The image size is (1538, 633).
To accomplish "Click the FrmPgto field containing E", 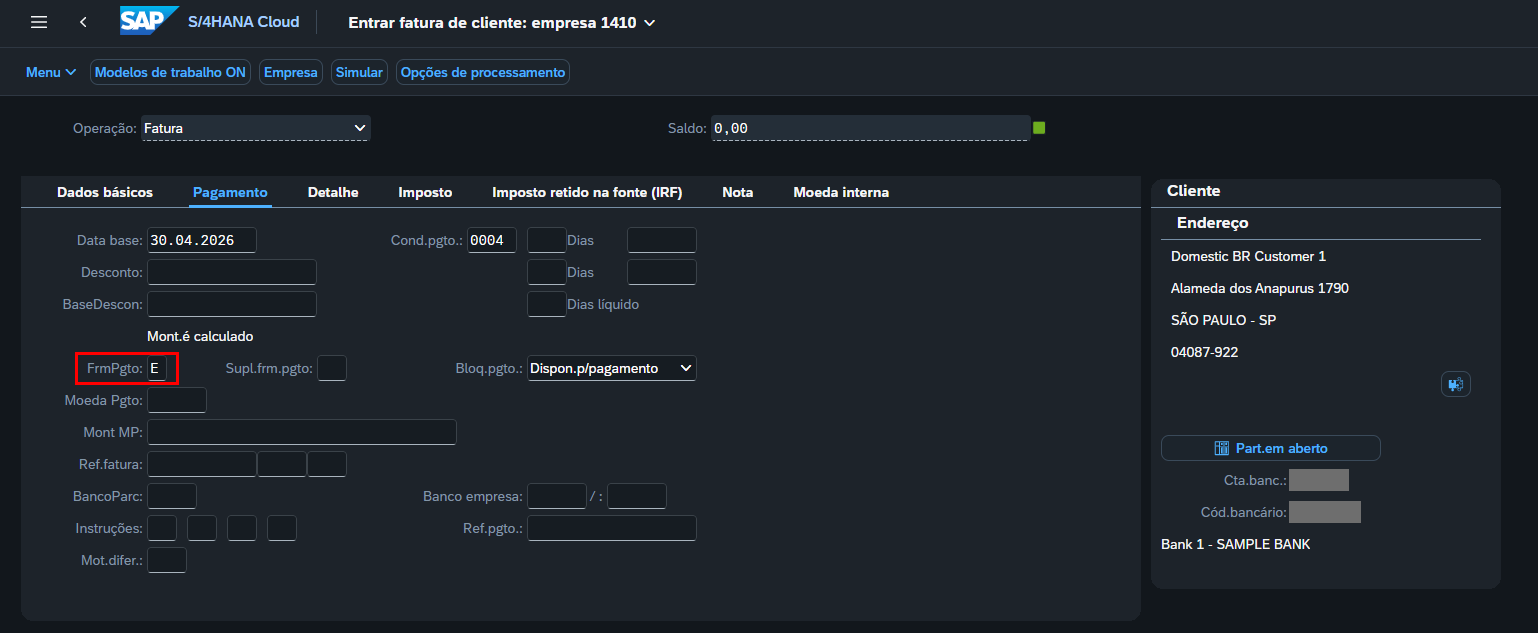I will point(157,368).
